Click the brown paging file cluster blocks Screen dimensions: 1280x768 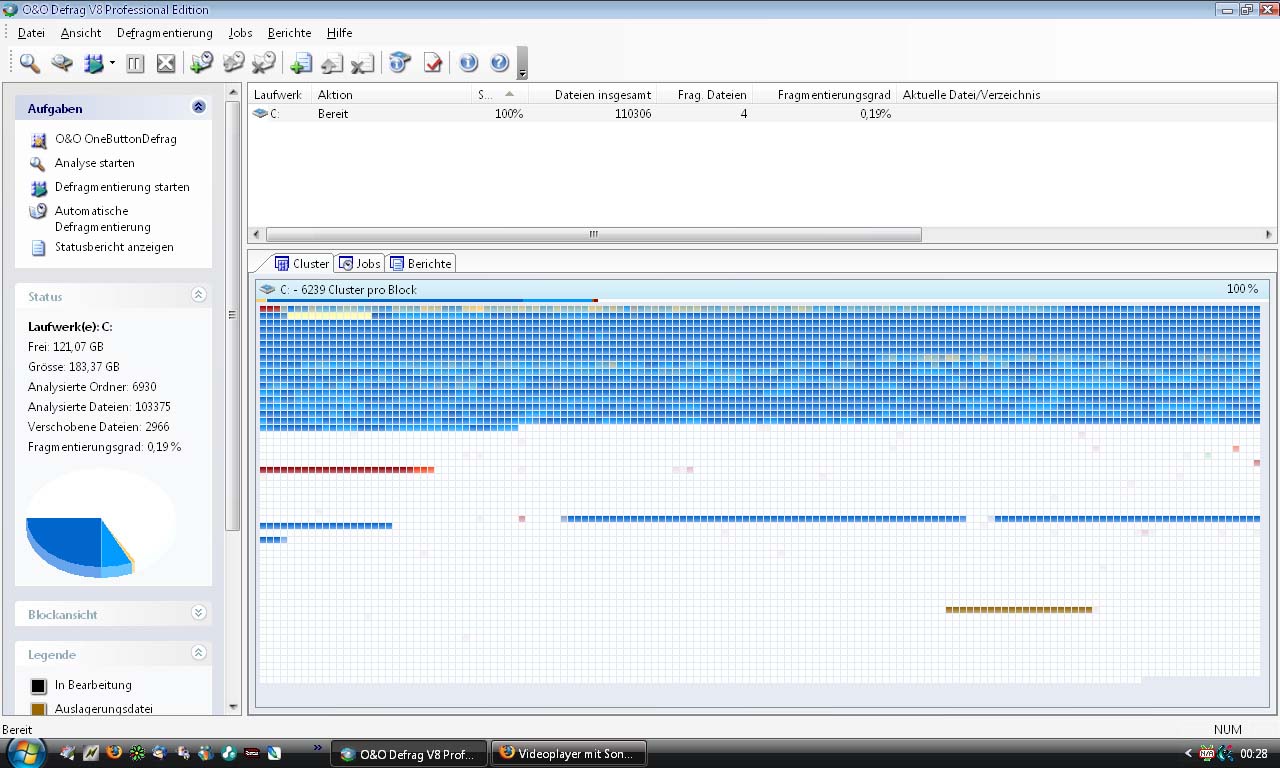1019,609
